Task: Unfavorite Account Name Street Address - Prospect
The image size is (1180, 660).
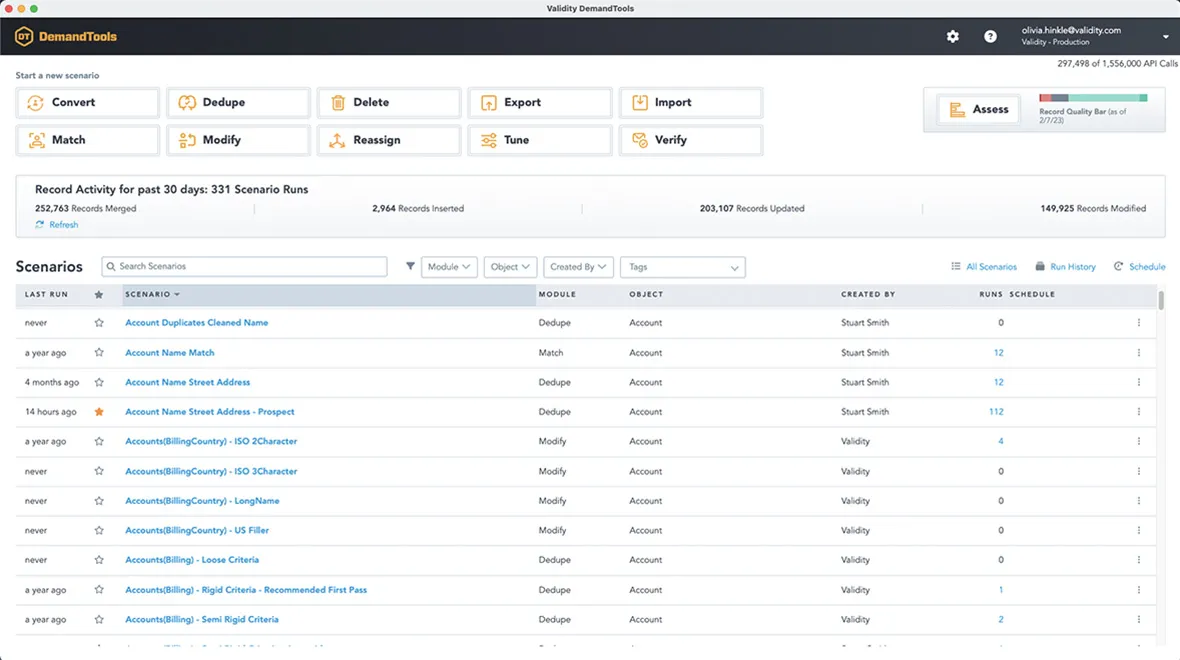Action: click(x=99, y=412)
